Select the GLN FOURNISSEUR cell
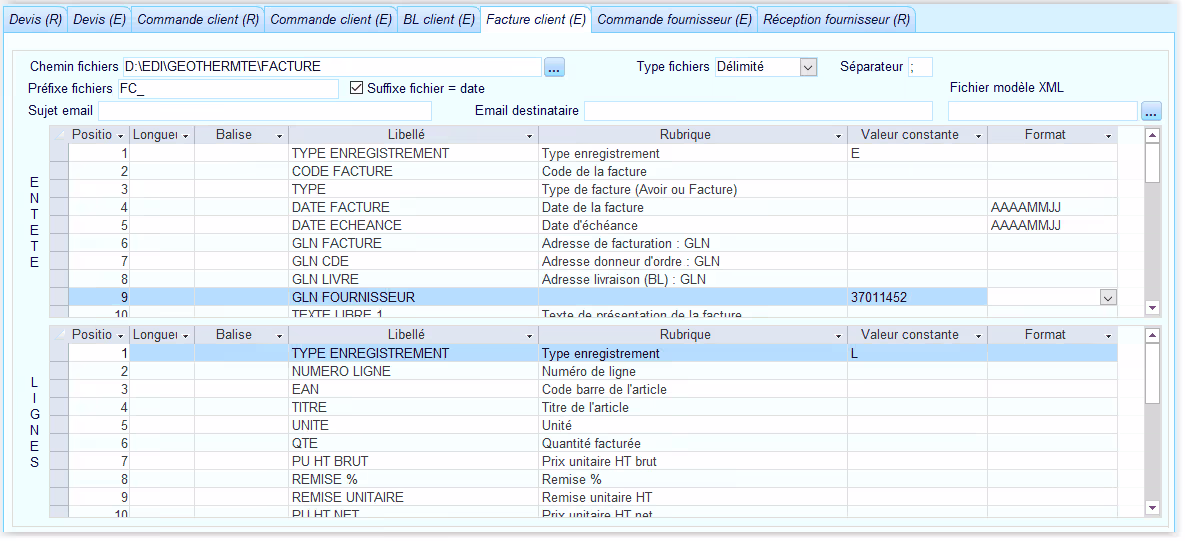 (x=413, y=298)
